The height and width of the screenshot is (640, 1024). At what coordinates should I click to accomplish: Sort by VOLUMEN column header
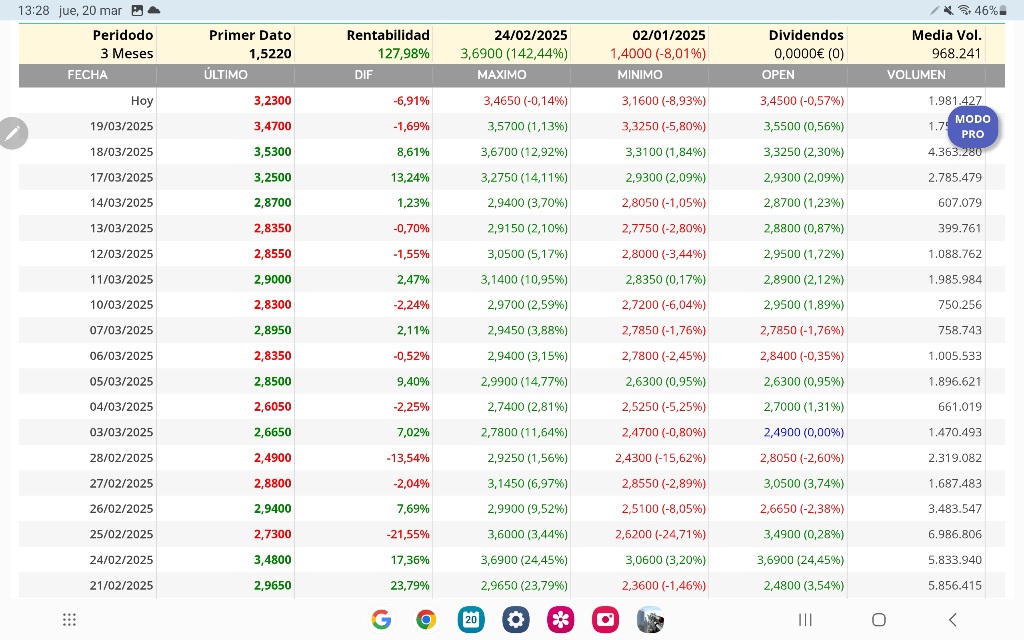click(916, 74)
